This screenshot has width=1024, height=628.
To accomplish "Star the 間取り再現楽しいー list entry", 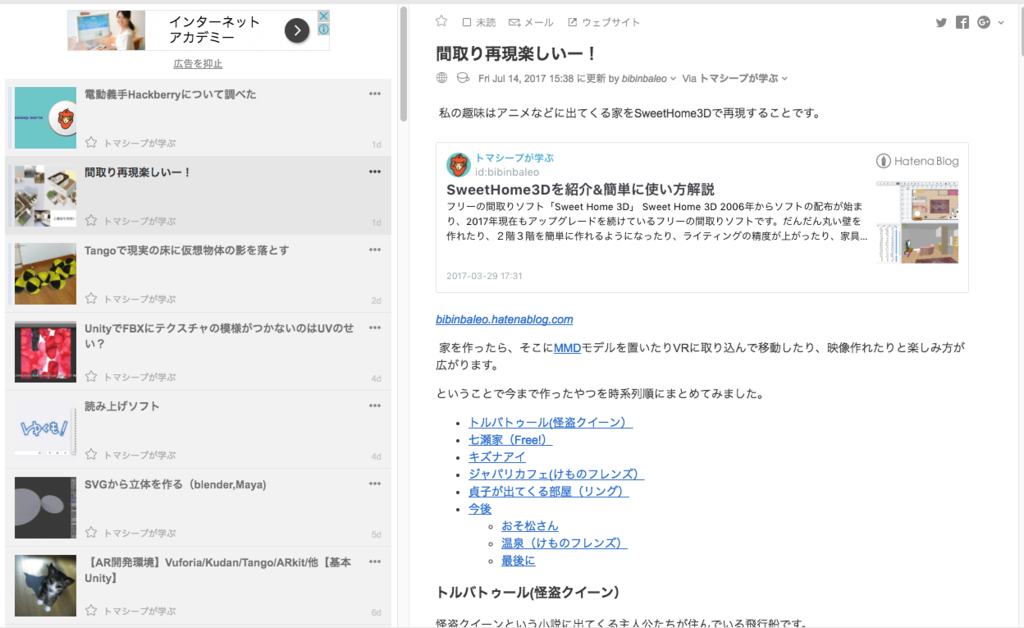I will [x=91, y=221].
